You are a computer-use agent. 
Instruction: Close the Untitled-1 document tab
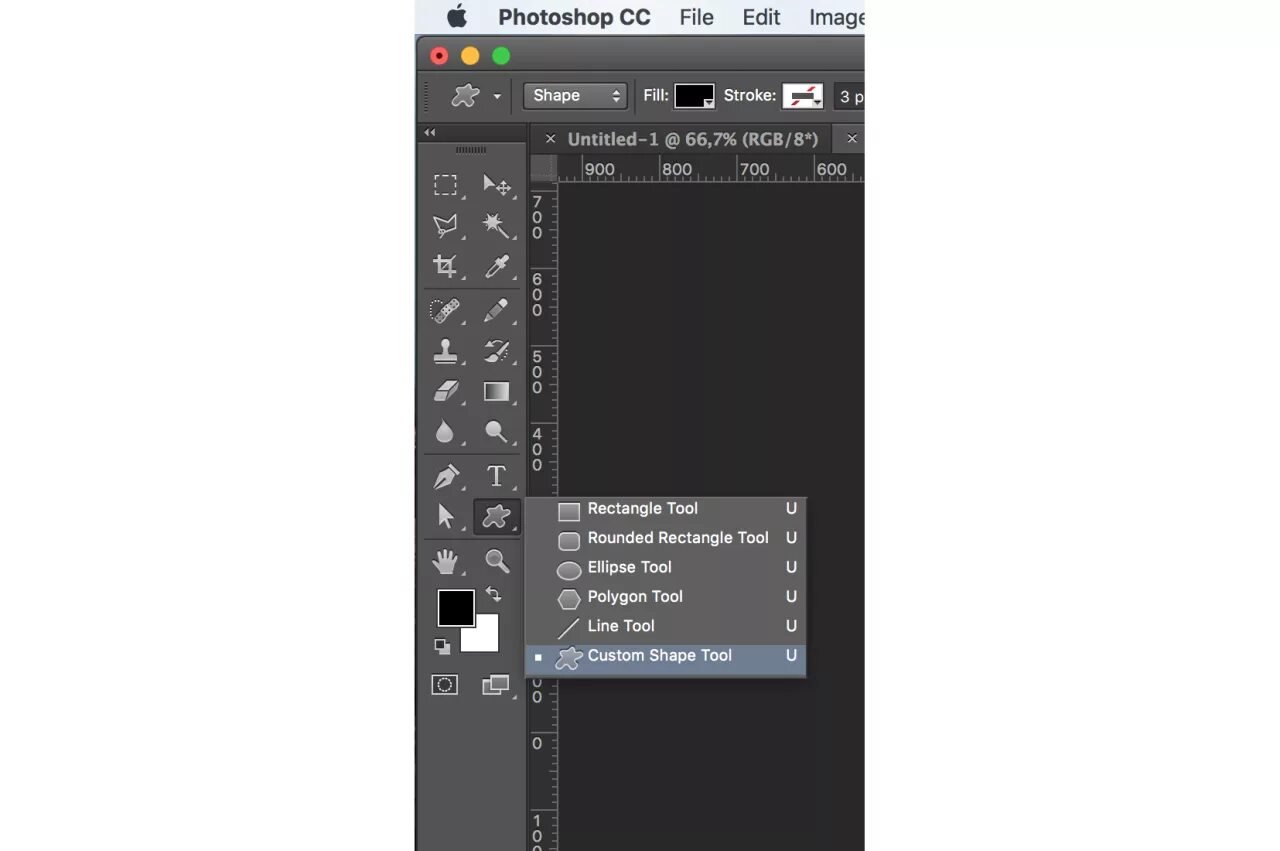click(550, 139)
